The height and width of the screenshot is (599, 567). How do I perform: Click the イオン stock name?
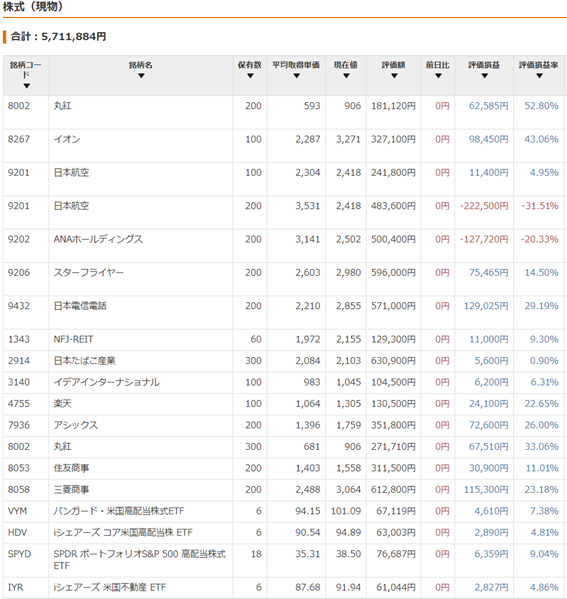(x=67, y=139)
